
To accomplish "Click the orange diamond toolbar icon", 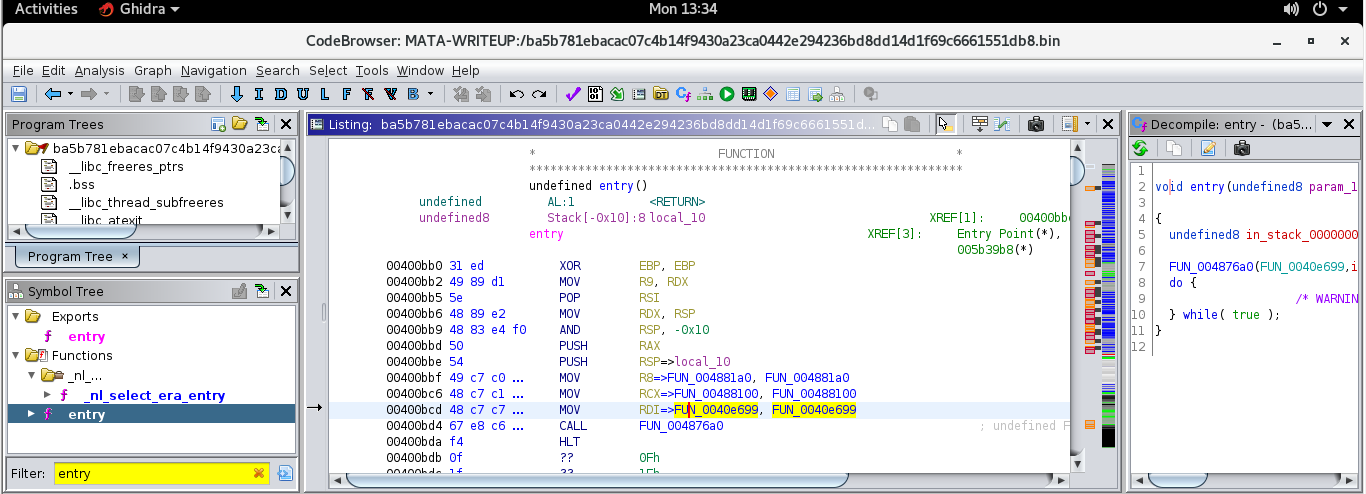I will [770, 94].
